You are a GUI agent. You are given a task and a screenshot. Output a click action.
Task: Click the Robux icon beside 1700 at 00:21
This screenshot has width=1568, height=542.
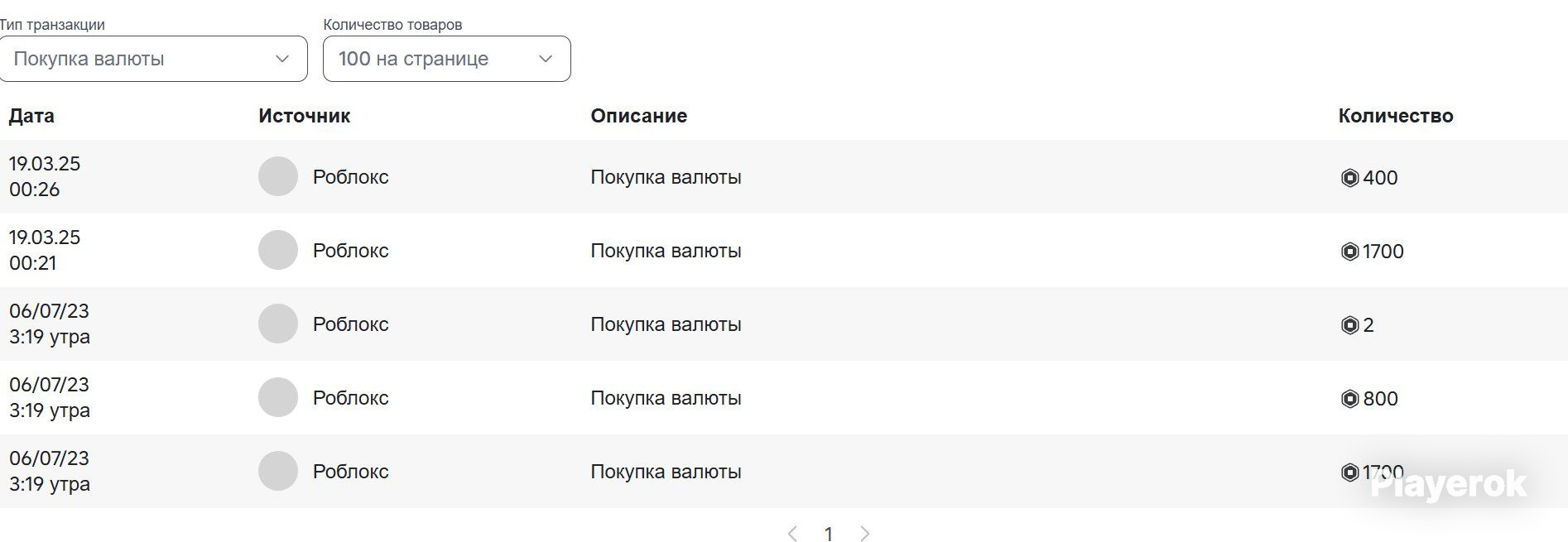1349,252
